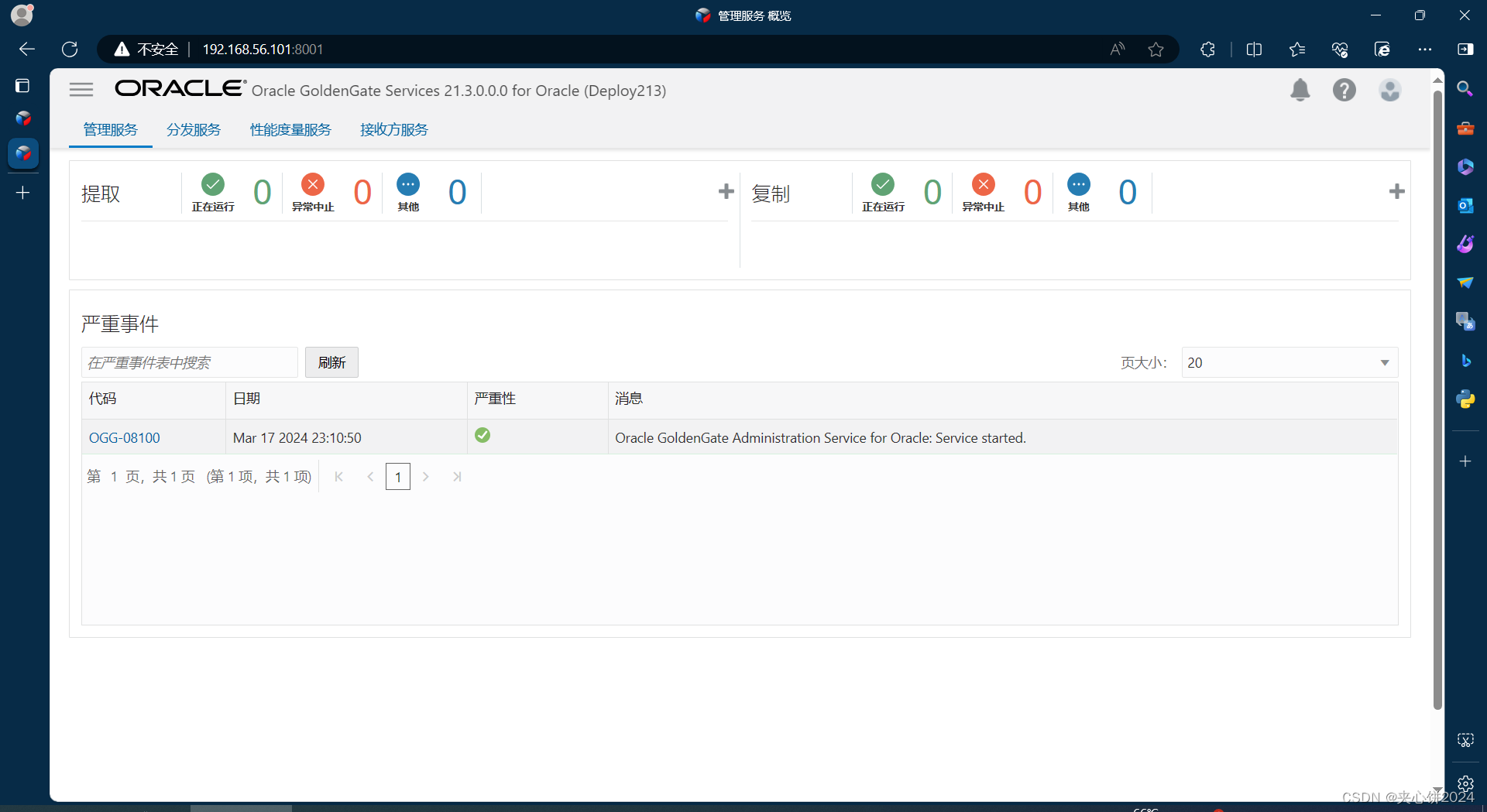This screenshot has width=1487, height=812.
Task: Open tab actions menu icon
Action: (x=22, y=86)
